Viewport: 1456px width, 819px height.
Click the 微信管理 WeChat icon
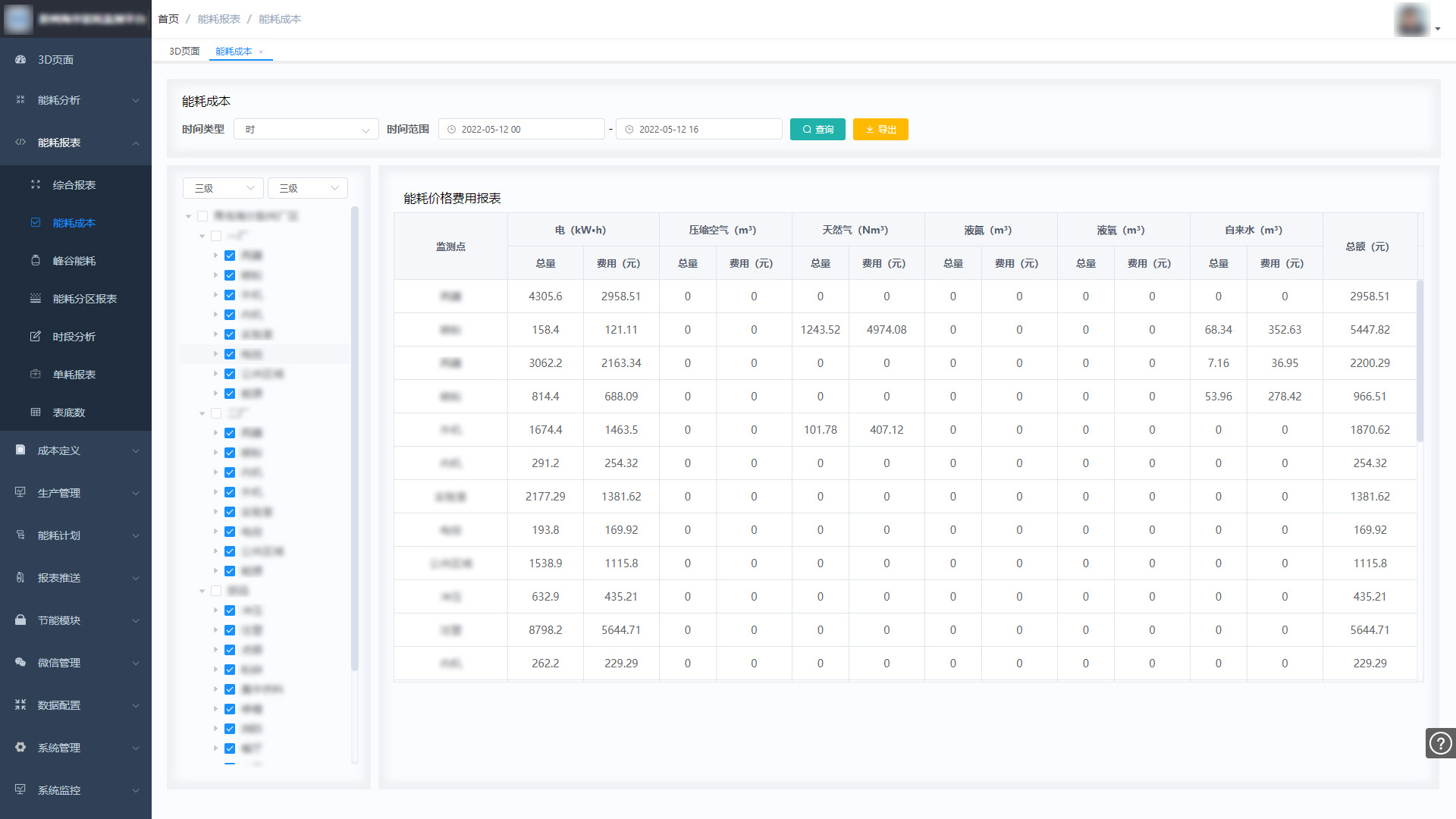[20, 662]
